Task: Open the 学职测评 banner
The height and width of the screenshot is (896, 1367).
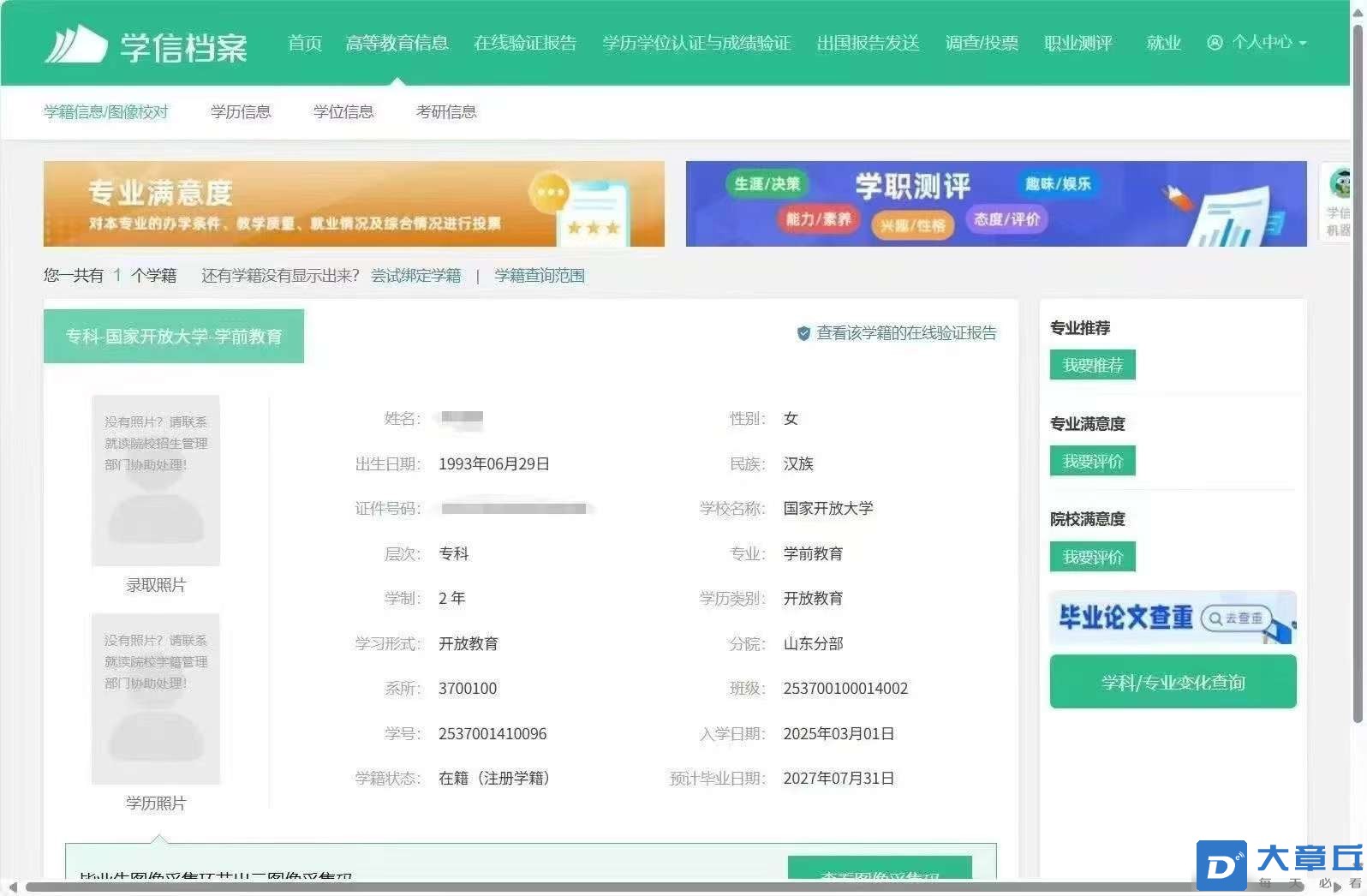Action: [996, 204]
